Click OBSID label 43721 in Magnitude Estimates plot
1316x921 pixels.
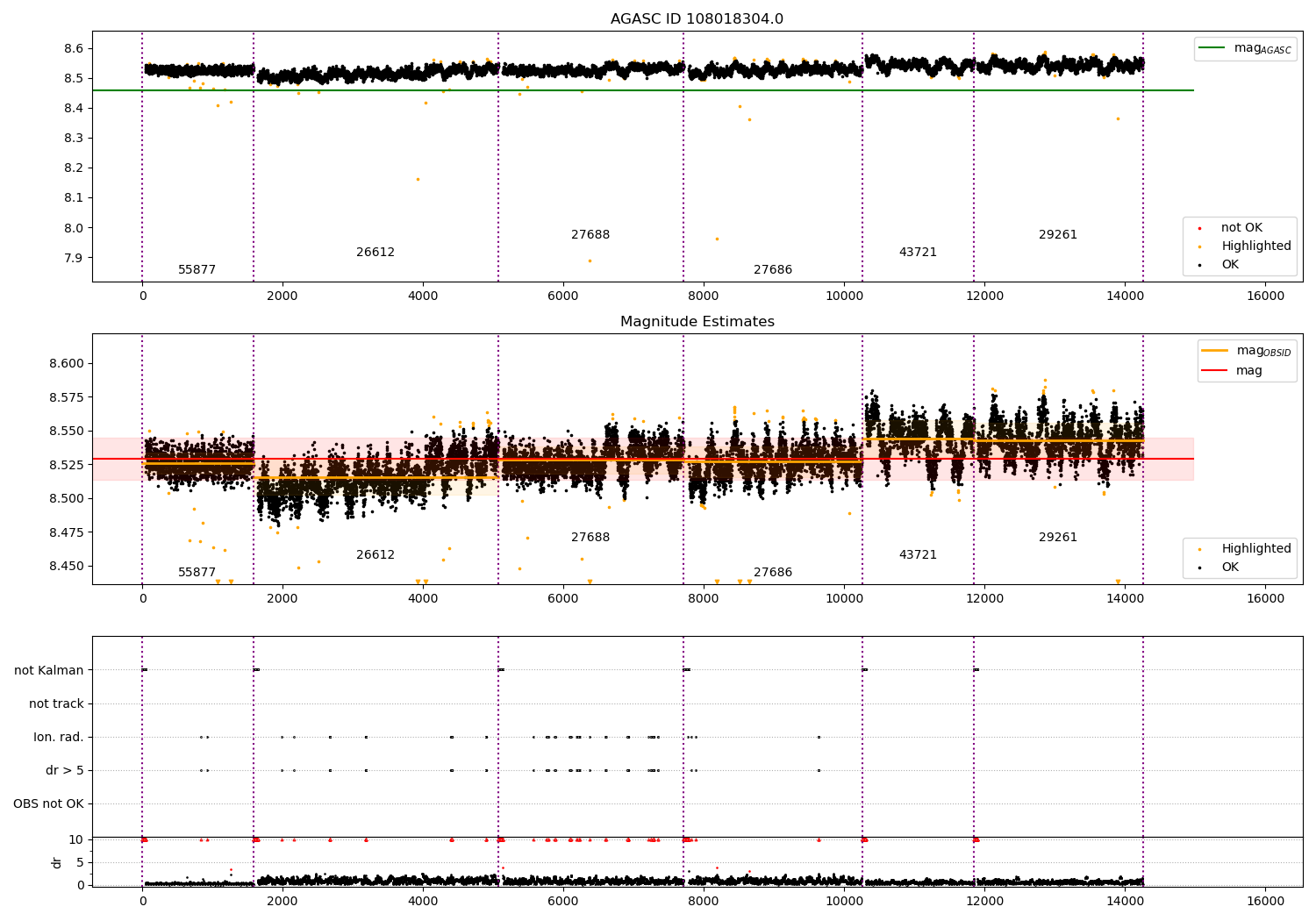(x=918, y=554)
